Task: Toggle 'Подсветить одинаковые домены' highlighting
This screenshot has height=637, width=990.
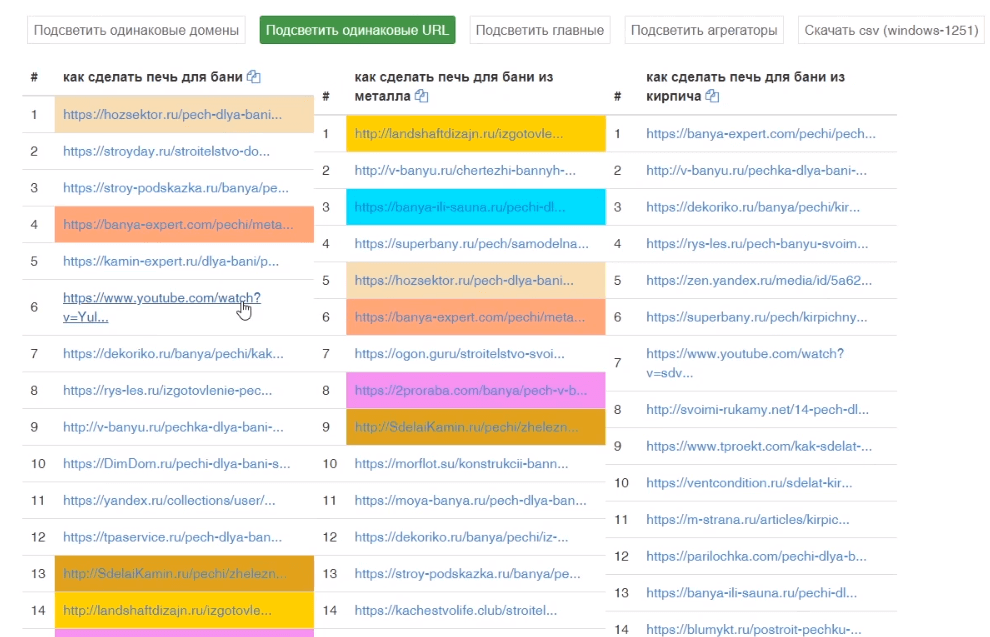Action: click(x=136, y=30)
